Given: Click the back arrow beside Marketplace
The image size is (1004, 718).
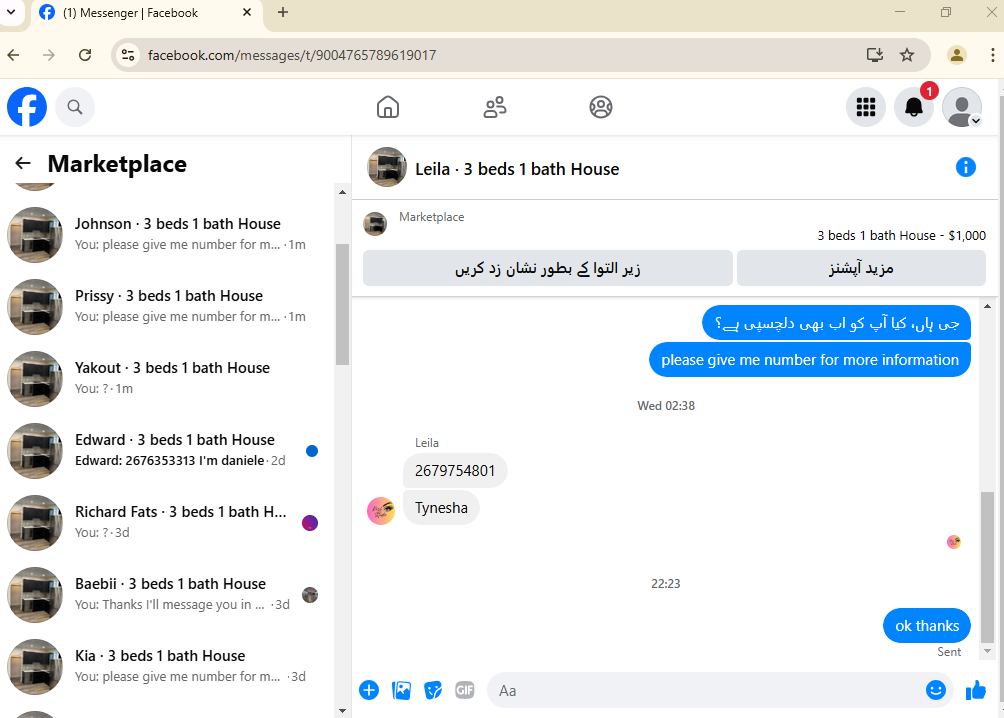Looking at the screenshot, I should pos(23,163).
